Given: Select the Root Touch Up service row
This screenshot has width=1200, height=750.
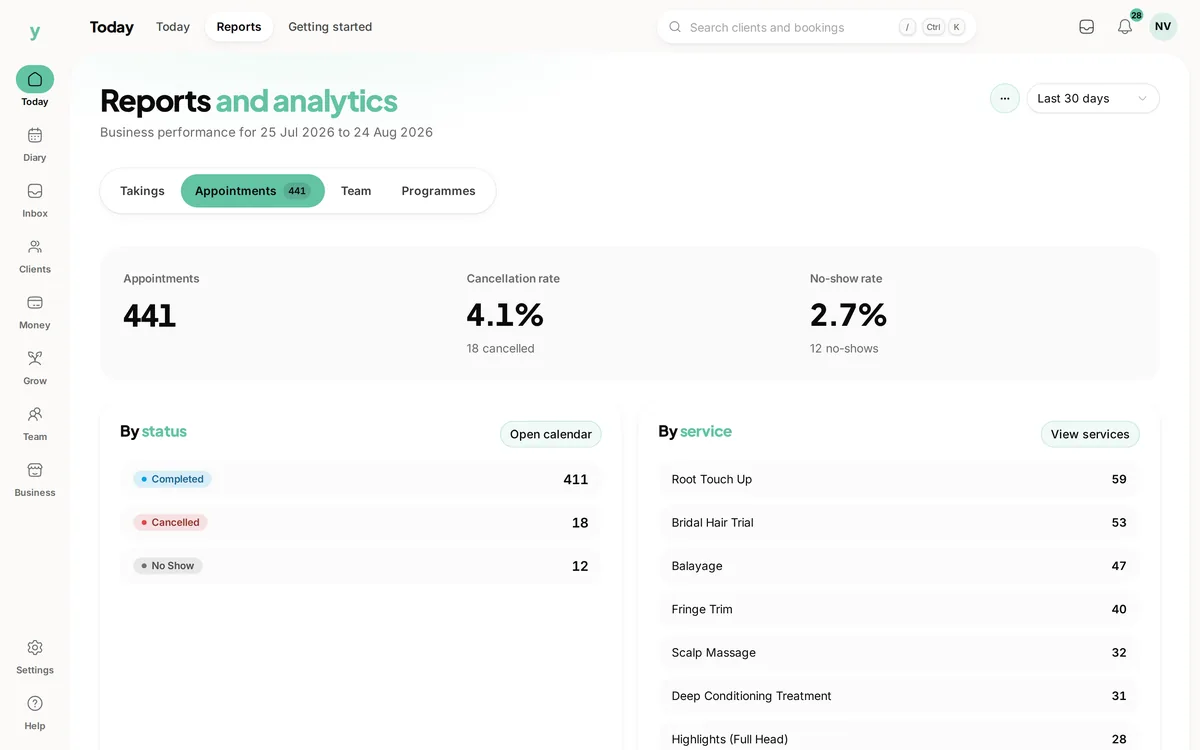Looking at the screenshot, I should 899,479.
